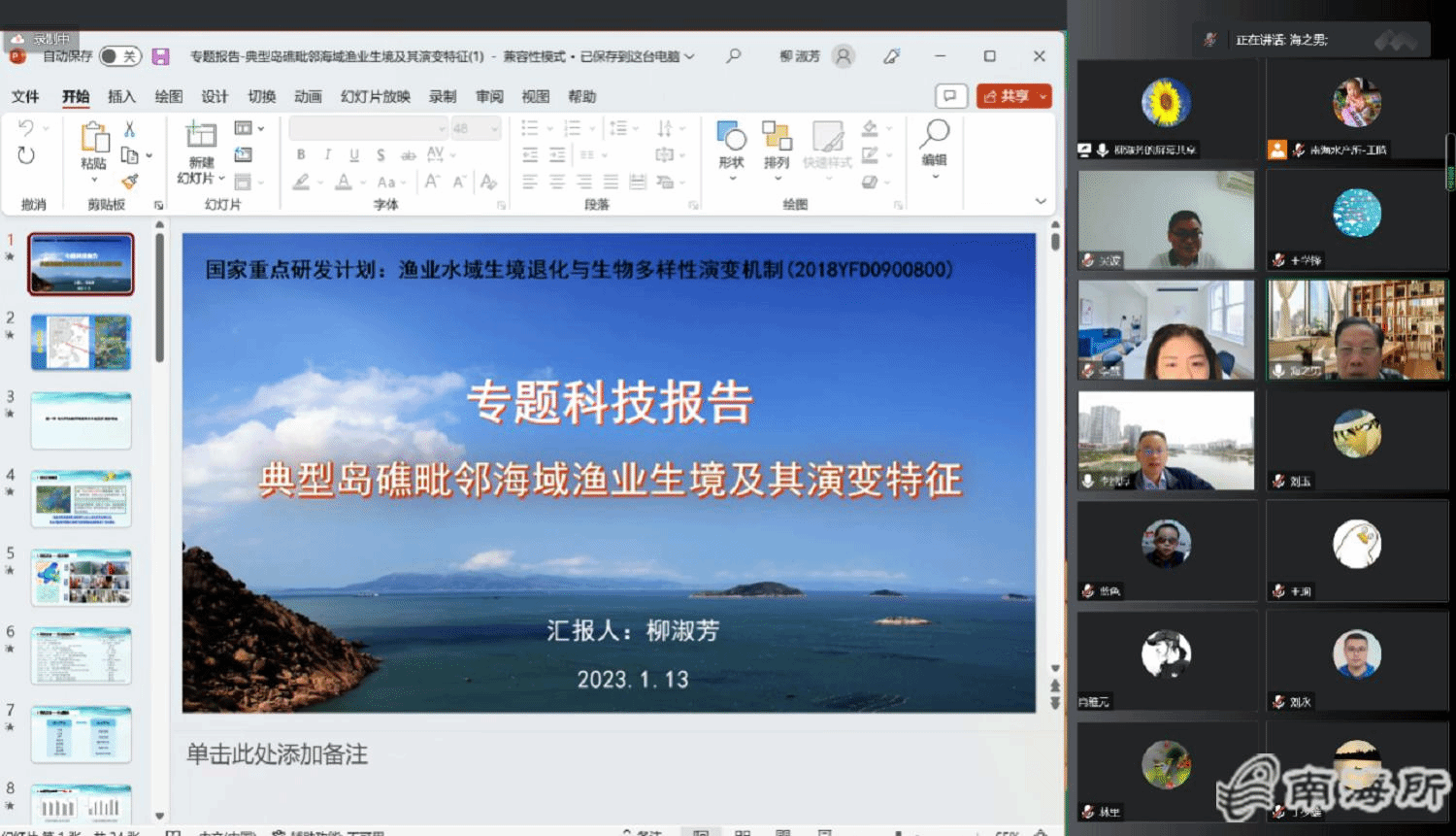Collapse the ribbon with the chevron
Screen dimensions: 1456x836
pos(1041,202)
